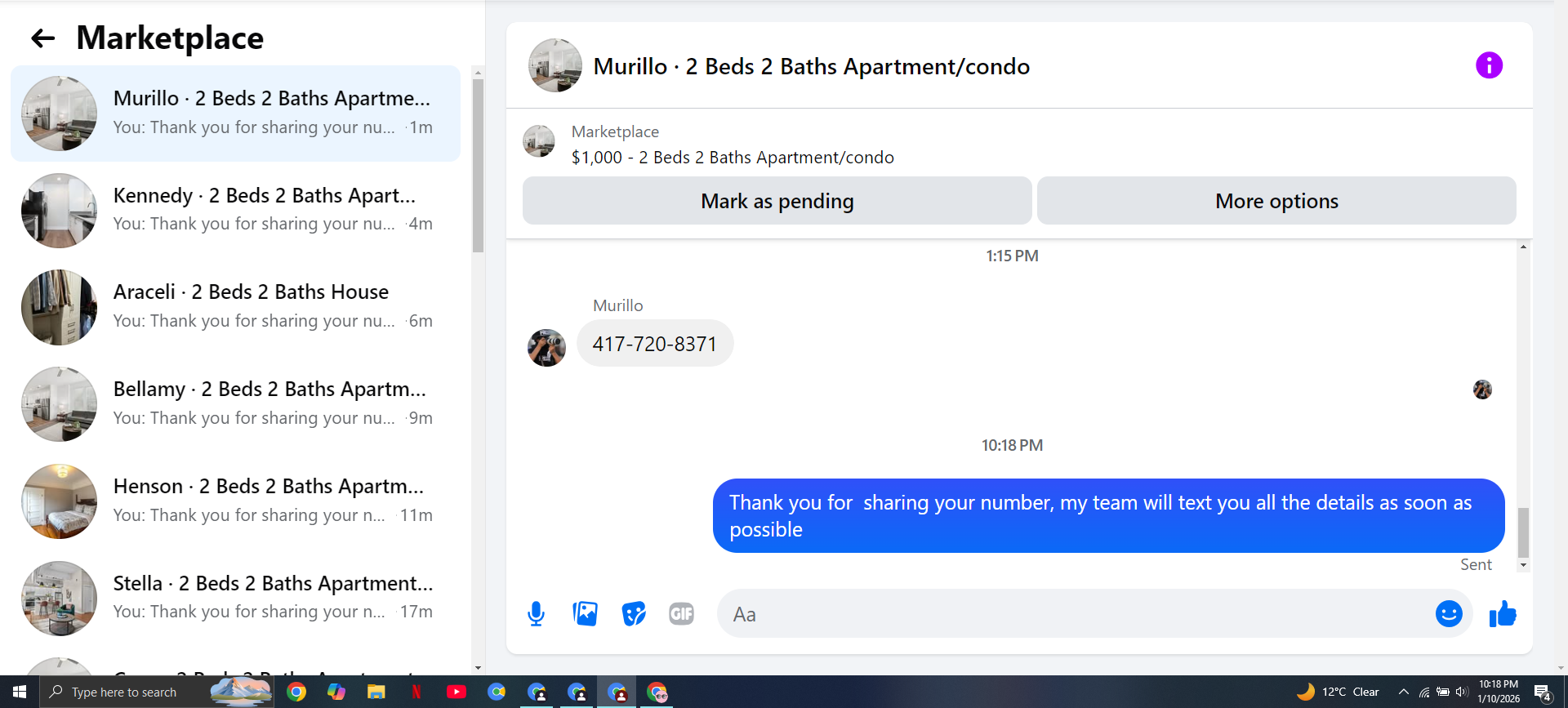
Task: Click the conversation list scrollbar thumb
Action: pyautogui.click(x=478, y=166)
